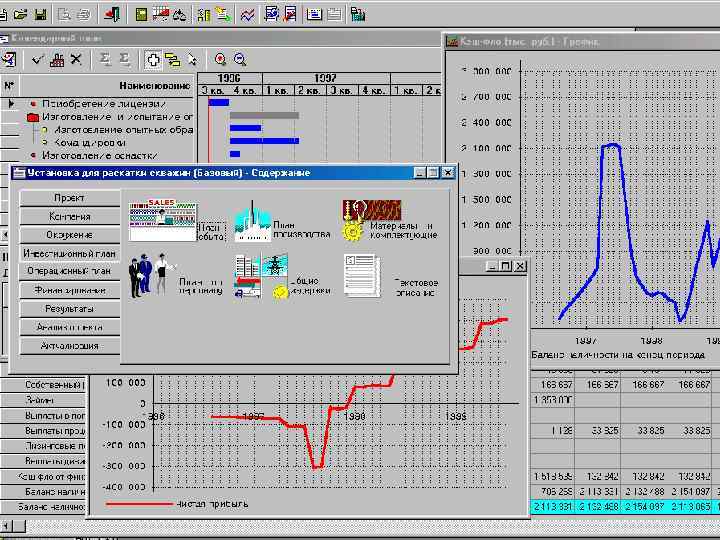This screenshot has height=540, width=720.
Task: Click the X delete icon in the calendar plan toolbar
Action: coord(76,59)
